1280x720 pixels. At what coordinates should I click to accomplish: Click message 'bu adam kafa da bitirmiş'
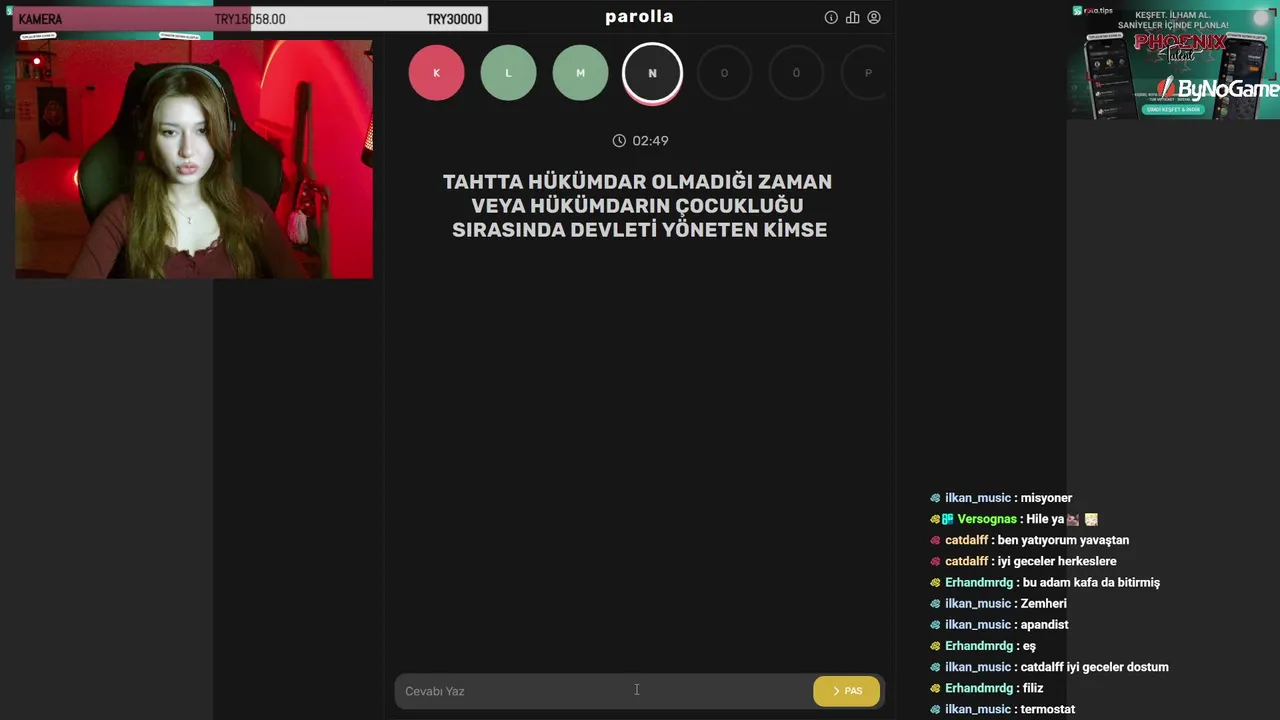point(1092,582)
